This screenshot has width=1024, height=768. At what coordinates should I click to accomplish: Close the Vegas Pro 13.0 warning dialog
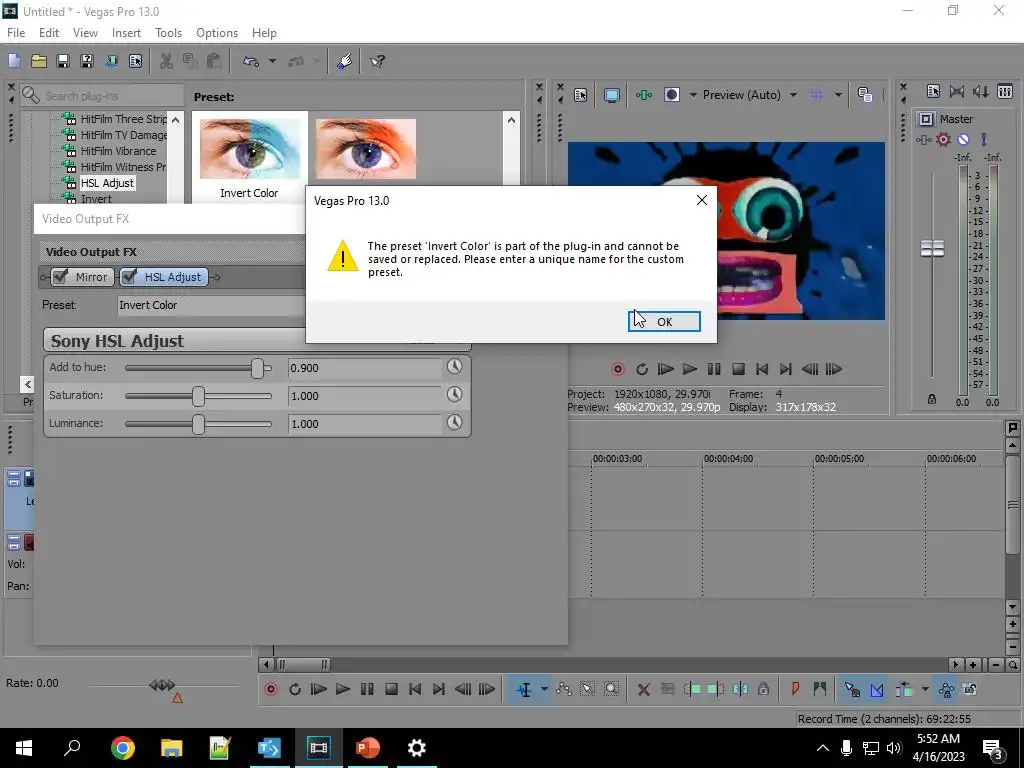tap(702, 200)
